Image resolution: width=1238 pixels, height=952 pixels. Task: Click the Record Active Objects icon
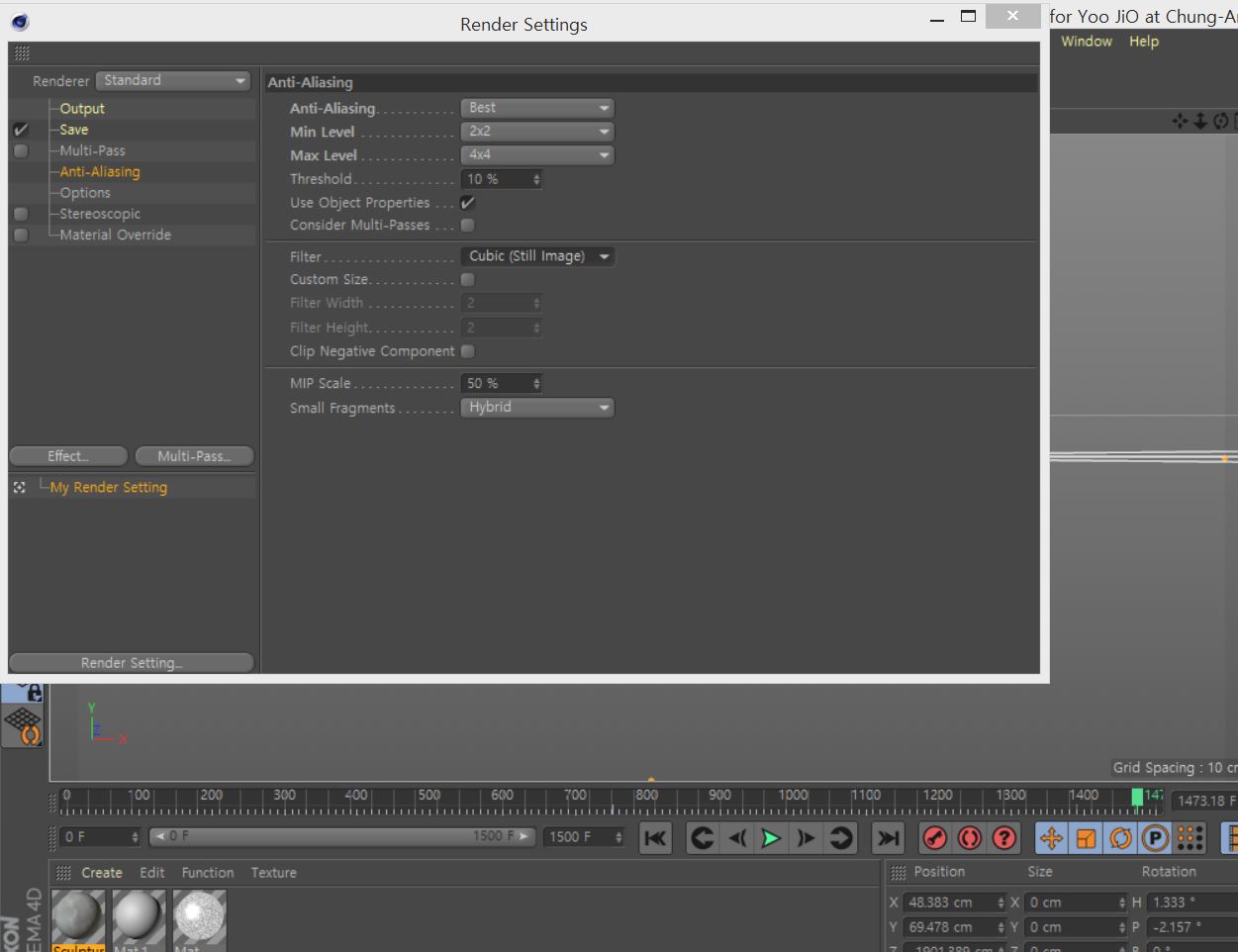[x=934, y=838]
